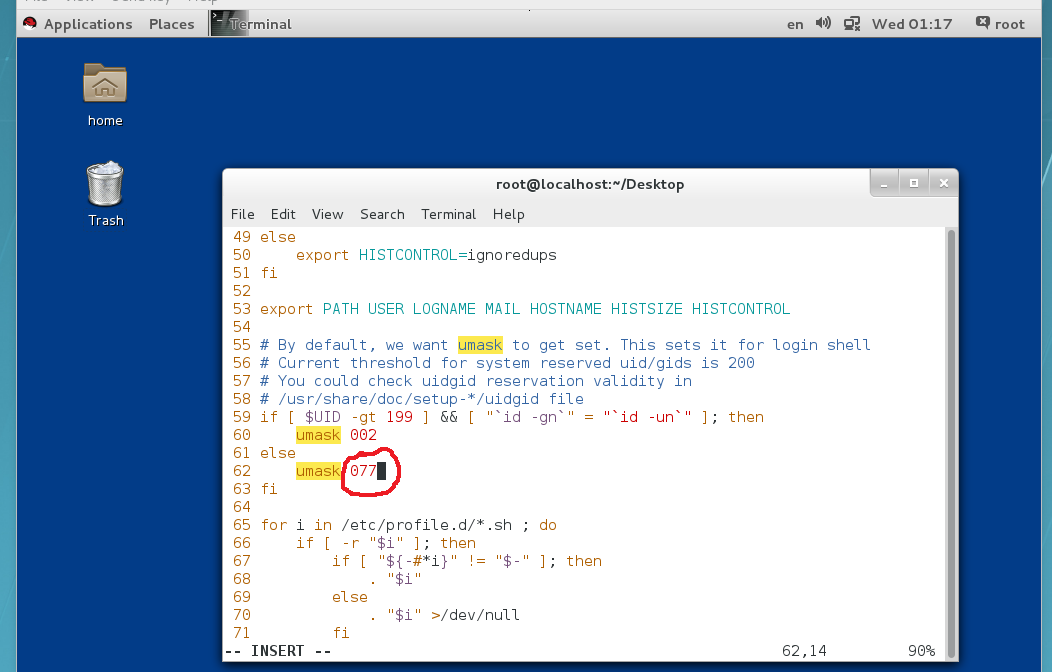Click the 90% file position indicator
Image resolution: width=1052 pixels, height=672 pixels.
pyautogui.click(x=921, y=651)
